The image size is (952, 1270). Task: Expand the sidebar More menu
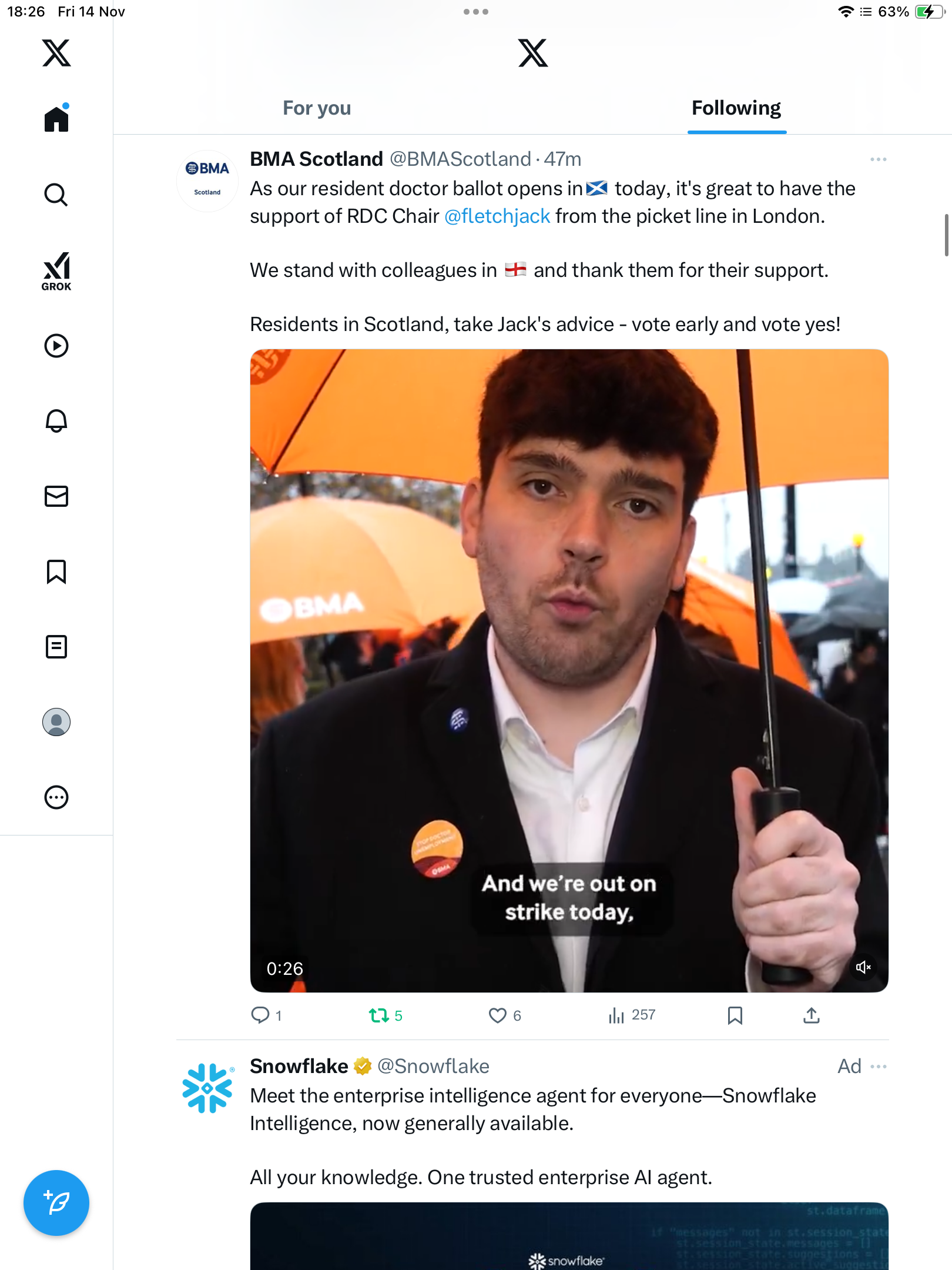[x=56, y=797]
